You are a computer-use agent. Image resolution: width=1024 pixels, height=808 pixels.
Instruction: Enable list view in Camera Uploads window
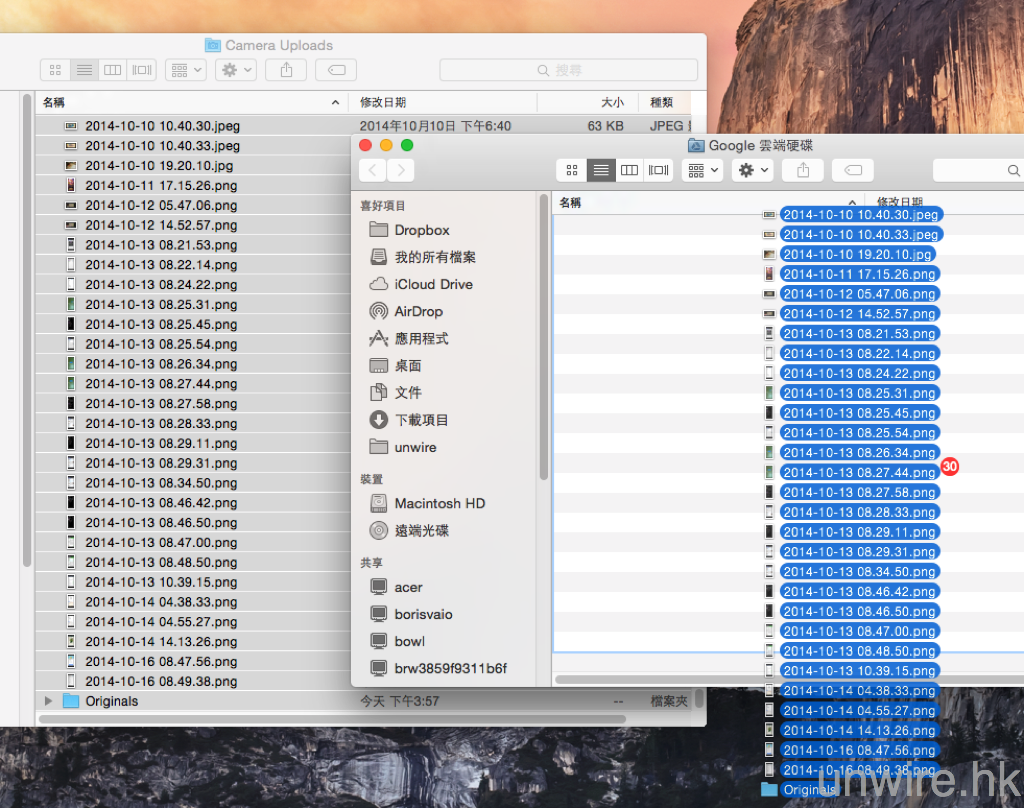click(84, 70)
